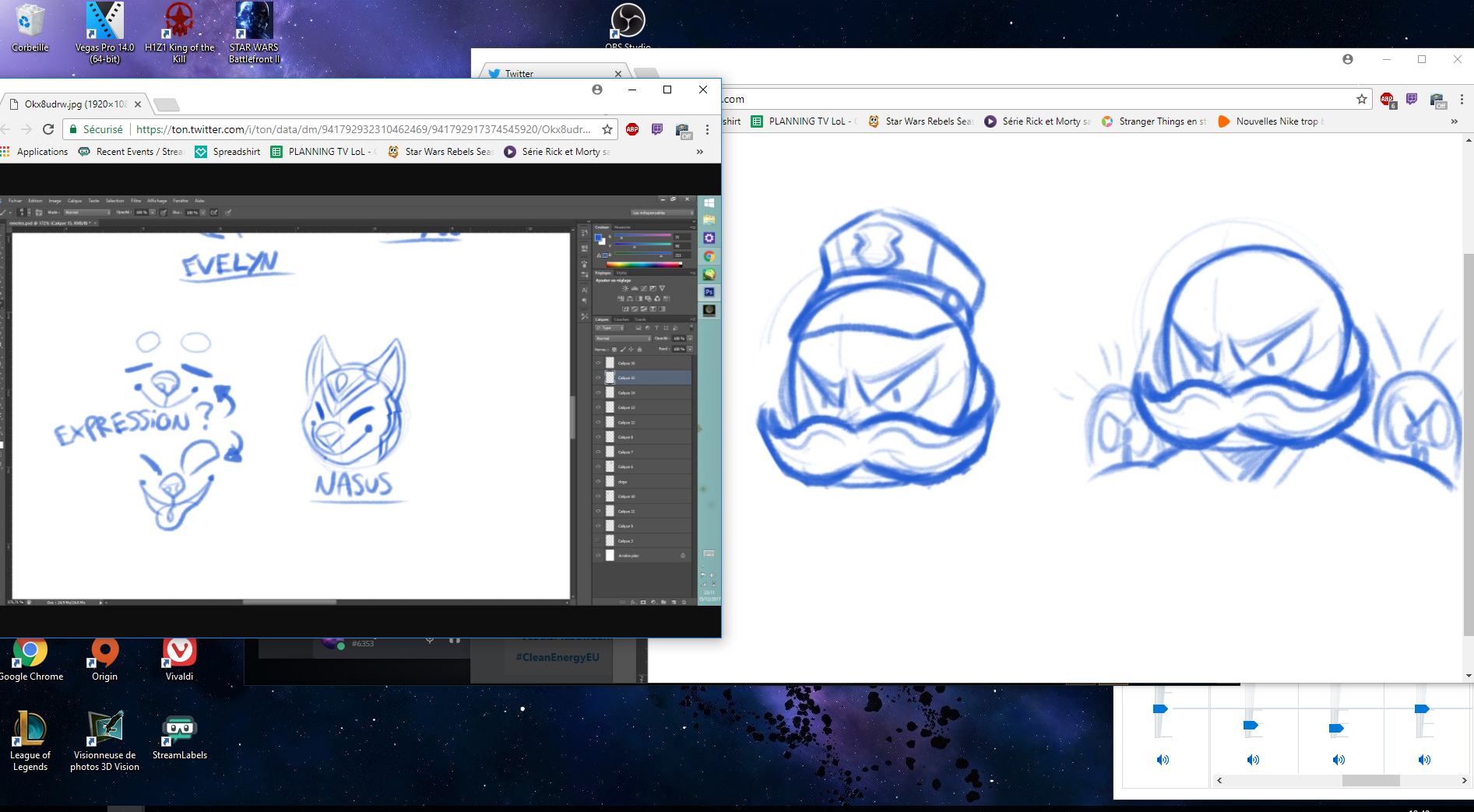
Task: Open profile avatar in the Twitter Chrome window
Action: [1348, 59]
